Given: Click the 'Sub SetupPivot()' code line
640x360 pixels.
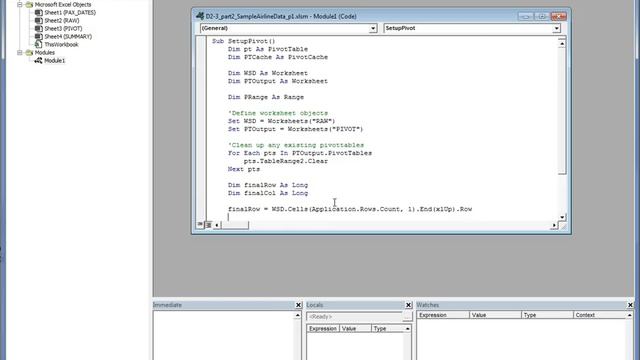Looking at the screenshot, I should pos(244,41).
